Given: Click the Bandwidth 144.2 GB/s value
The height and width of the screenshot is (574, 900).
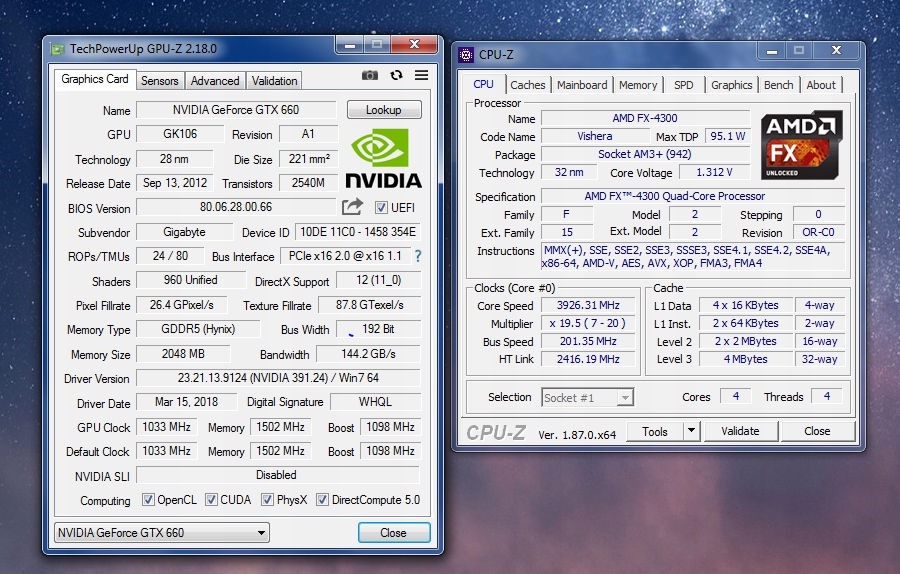Looking at the screenshot, I should 368,354.
